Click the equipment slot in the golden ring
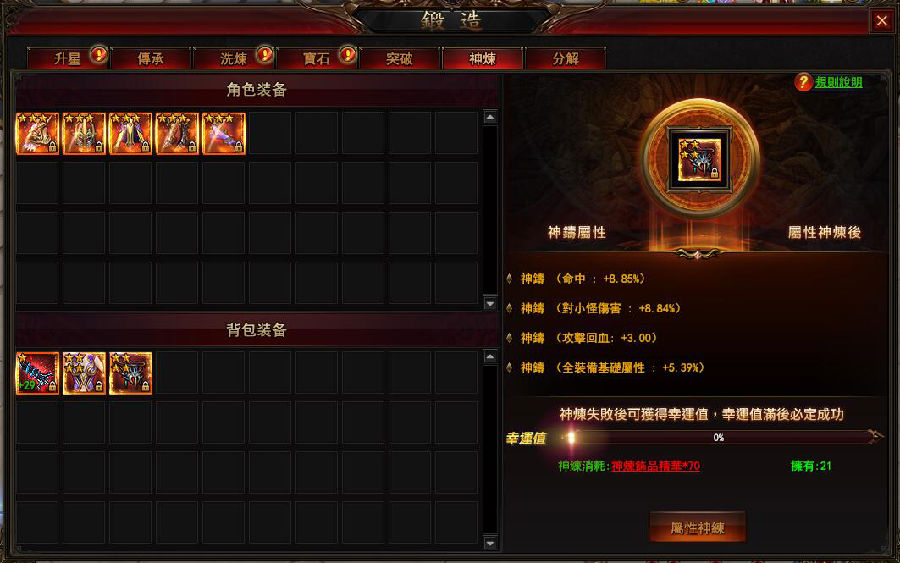Viewport: 900px width, 563px height. point(699,159)
